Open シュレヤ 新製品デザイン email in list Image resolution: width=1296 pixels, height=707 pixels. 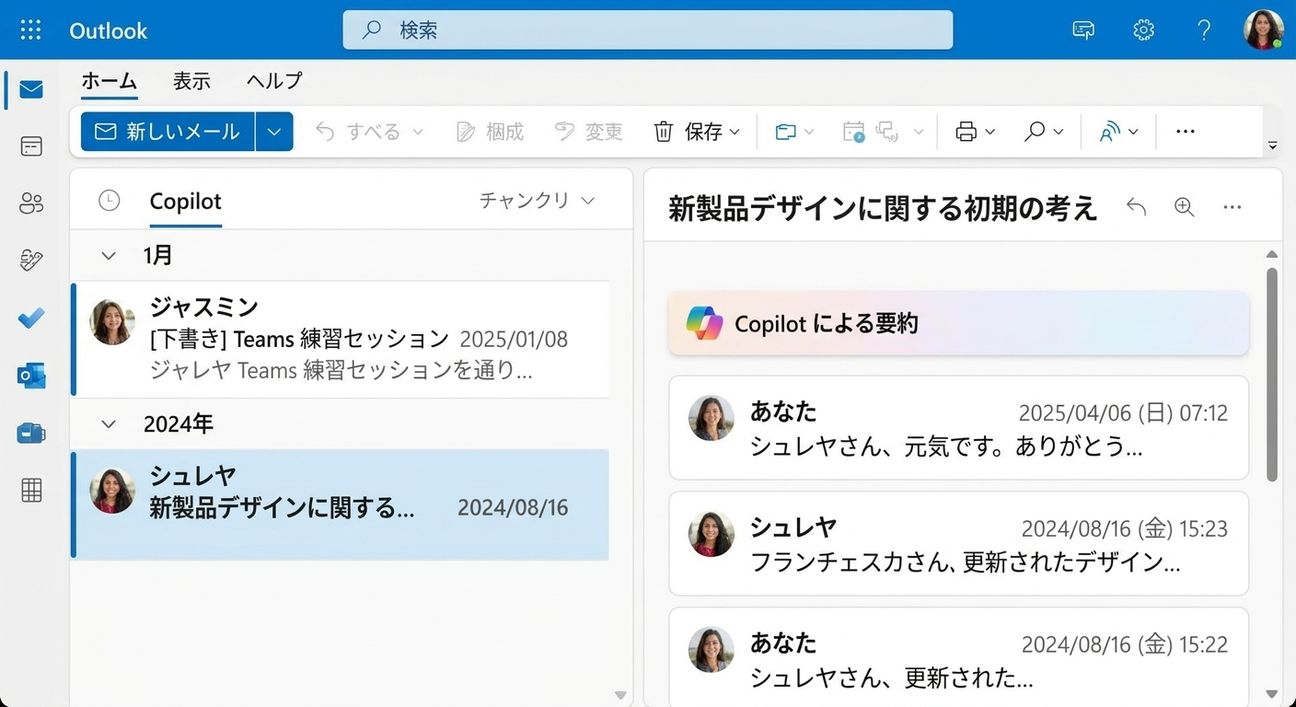340,504
